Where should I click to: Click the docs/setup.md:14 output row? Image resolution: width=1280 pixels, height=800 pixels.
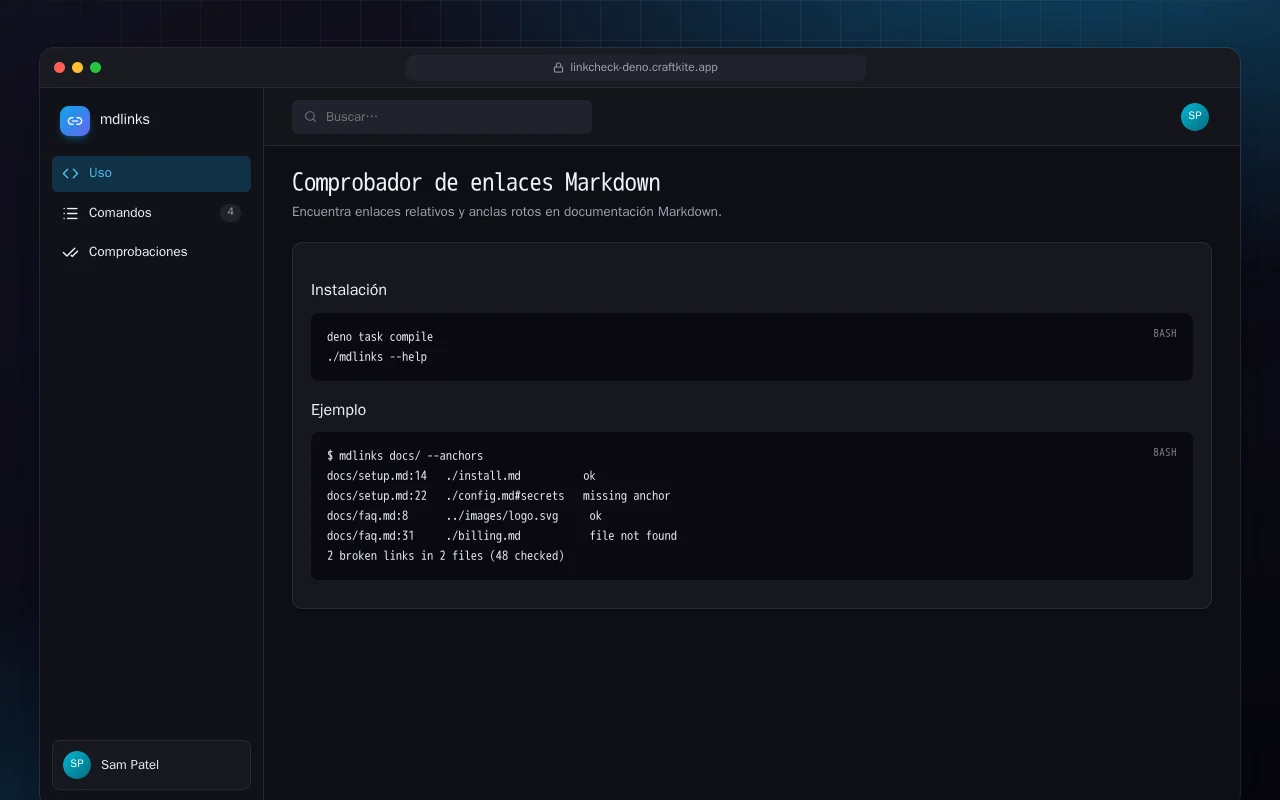[x=461, y=476]
